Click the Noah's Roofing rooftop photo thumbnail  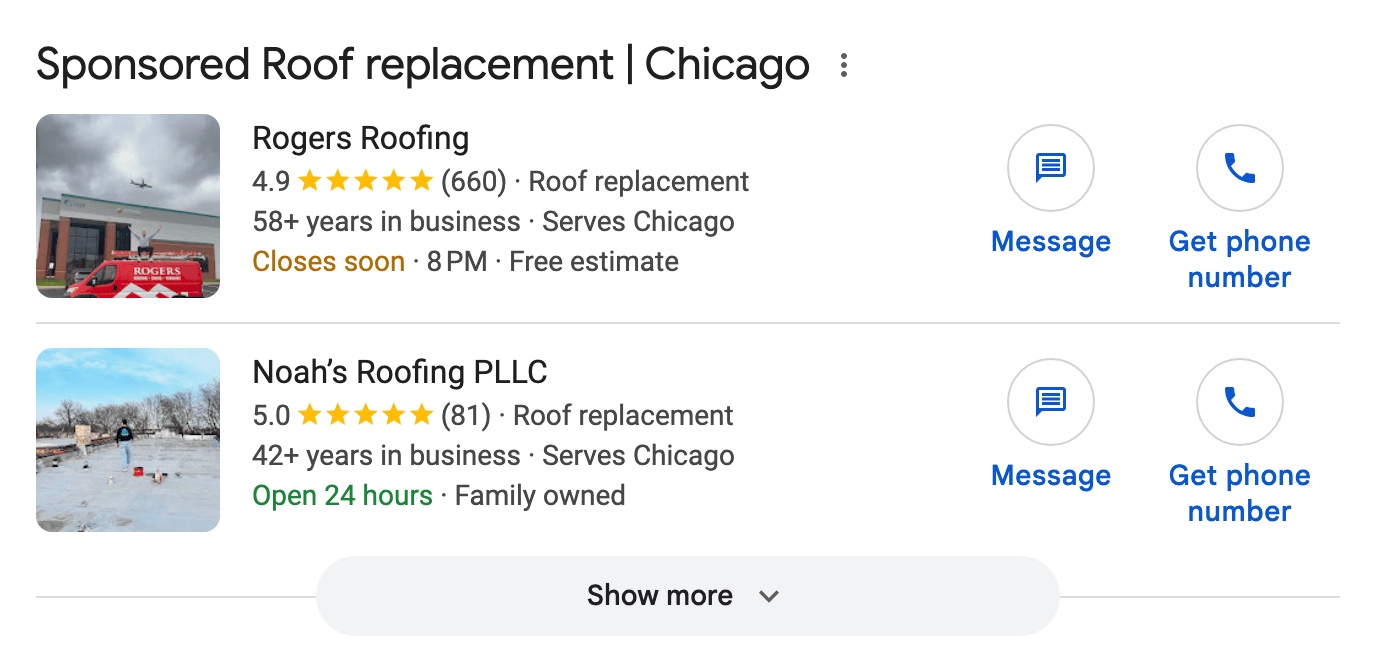point(127,440)
